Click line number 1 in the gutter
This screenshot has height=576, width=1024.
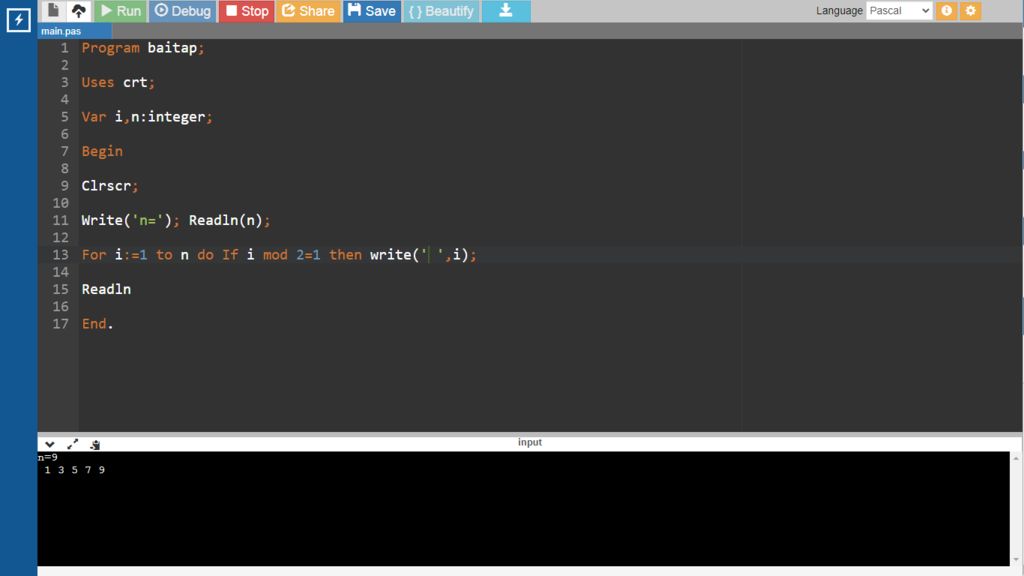click(x=64, y=48)
